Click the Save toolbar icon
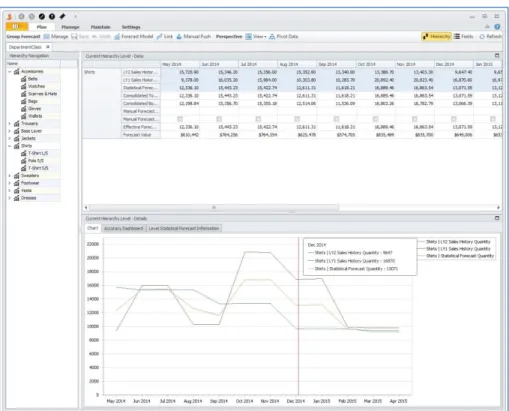This screenshot has width=509, height=411. click(x=74, y=36)
